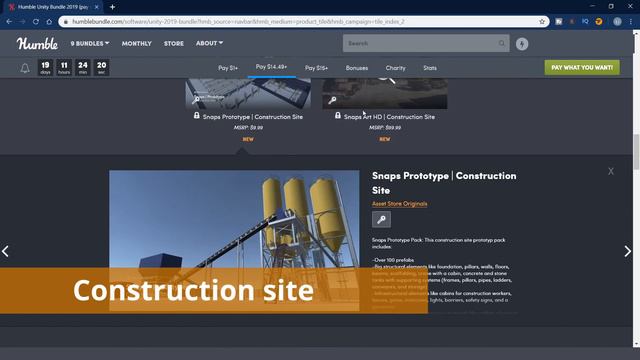Expand the About dropdown menu
640x360 pixels.
click(x=209, y=43)
